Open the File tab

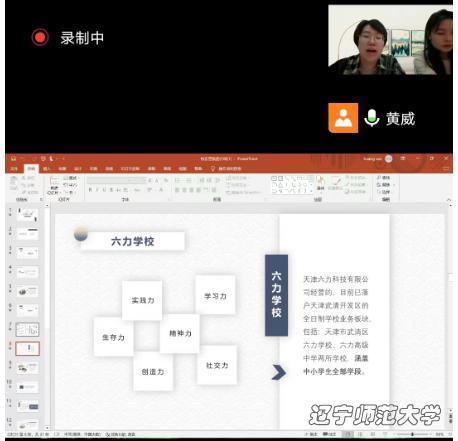14,169
